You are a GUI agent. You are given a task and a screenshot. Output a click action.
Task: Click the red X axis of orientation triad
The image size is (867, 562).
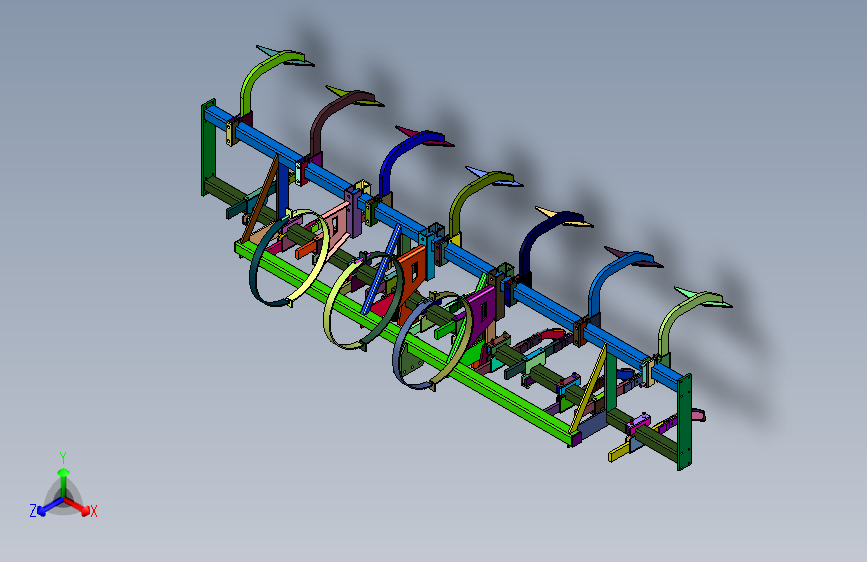(x=77, y=506)
